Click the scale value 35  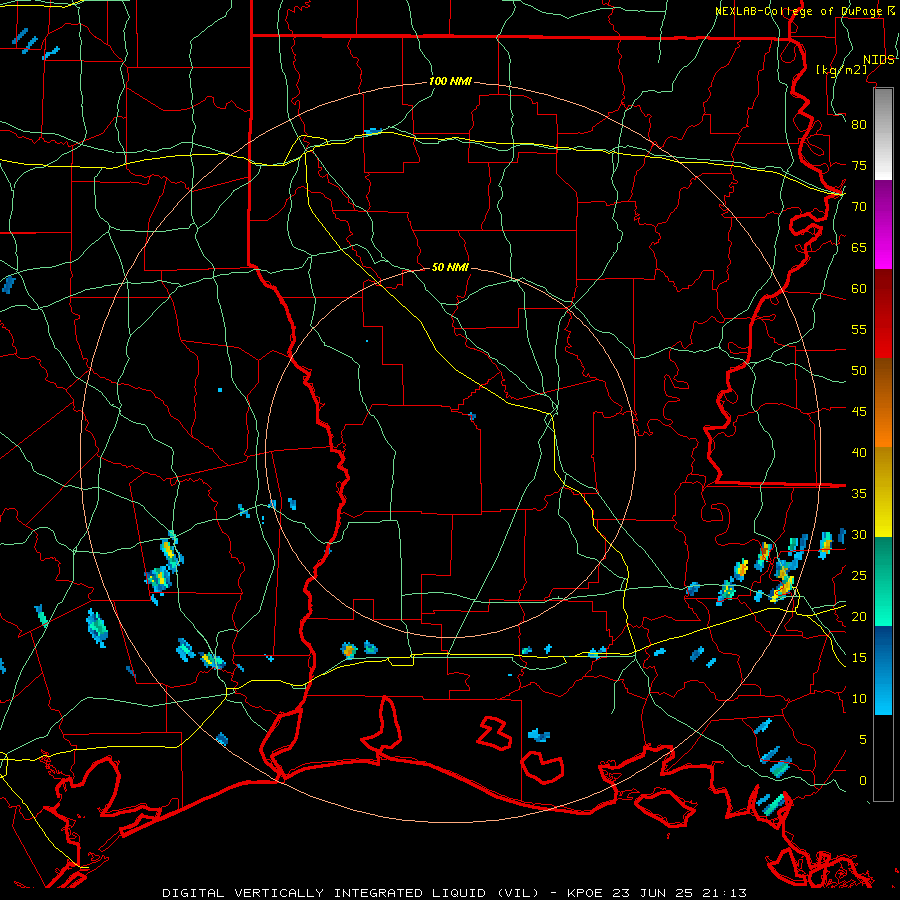pos(859,494)
